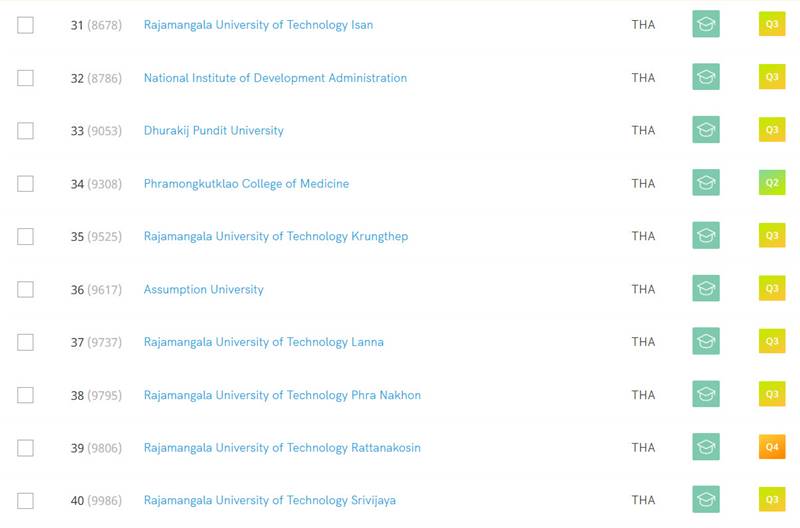This screenshot has height=528, width=800.
Task: Click the orange Q4 quartile badge
Action: 772,447
